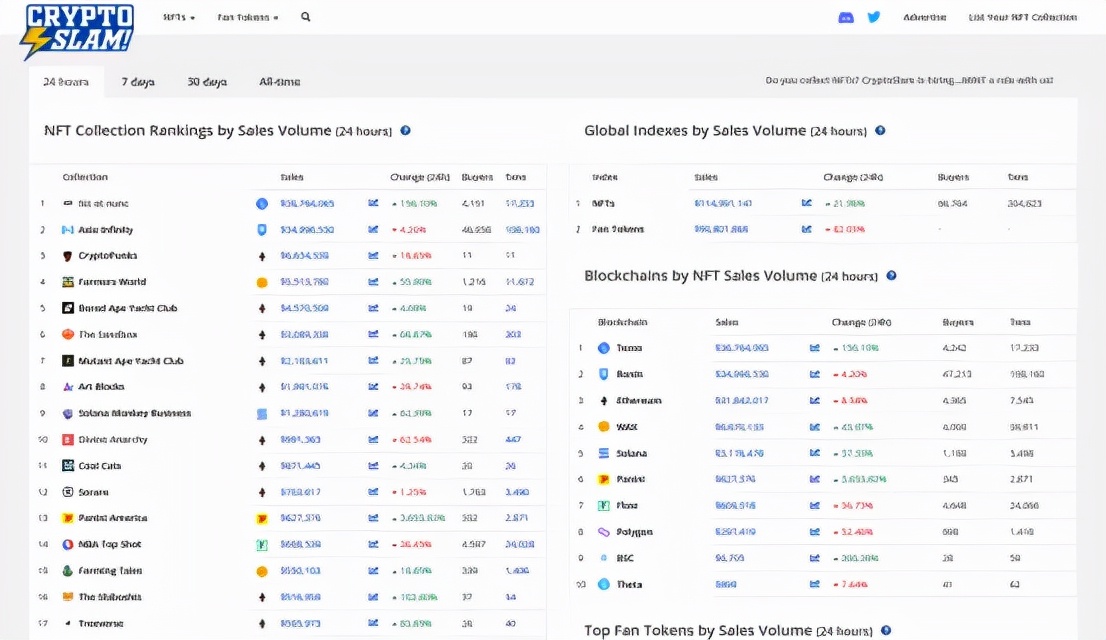Click the List Your NFT Collection link
The height and width of the screenshot is (640, 1106).
1022,18
